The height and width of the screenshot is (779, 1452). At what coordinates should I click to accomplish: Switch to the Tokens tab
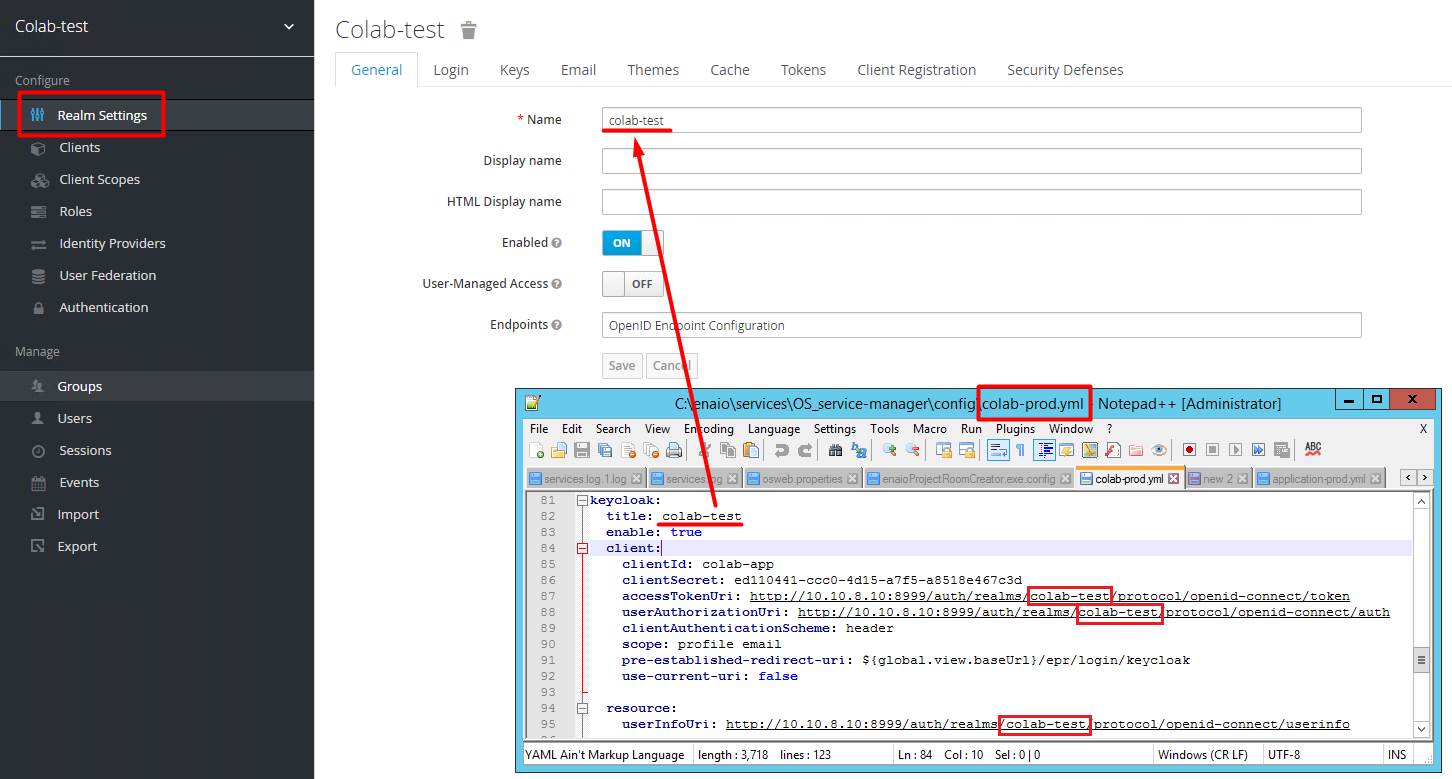[x=803, y=70]
